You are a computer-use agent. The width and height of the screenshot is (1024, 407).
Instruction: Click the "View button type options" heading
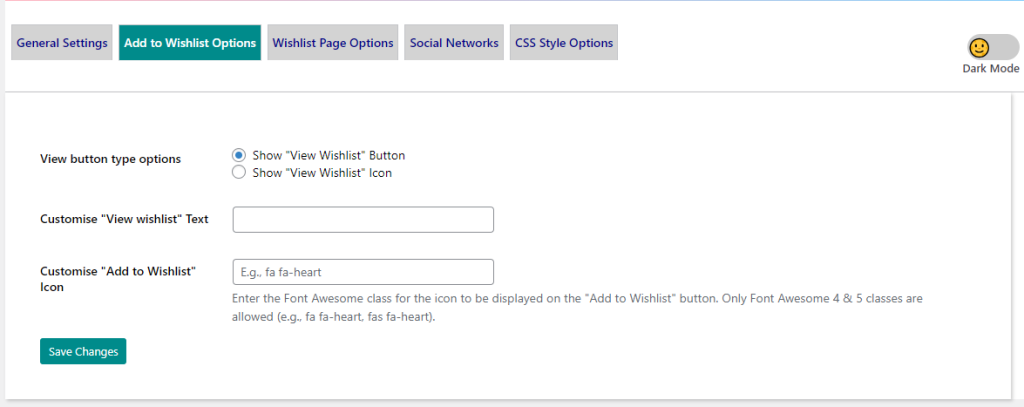(110, 159)
